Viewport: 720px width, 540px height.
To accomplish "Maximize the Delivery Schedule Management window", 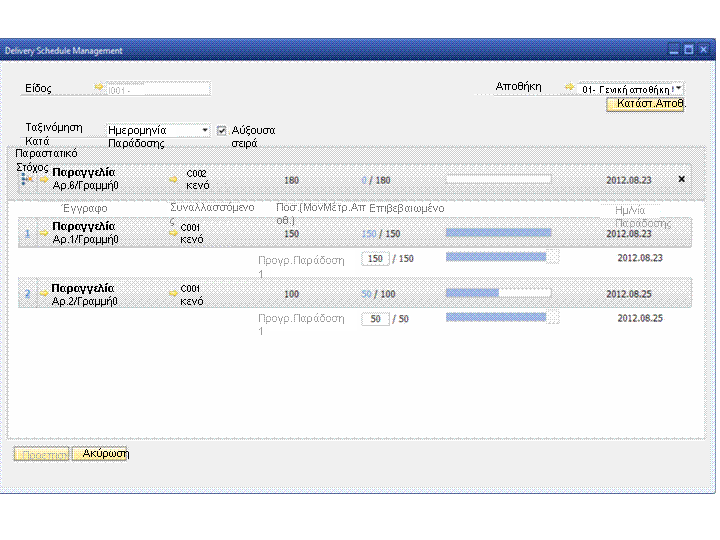I will pos(688,50).
